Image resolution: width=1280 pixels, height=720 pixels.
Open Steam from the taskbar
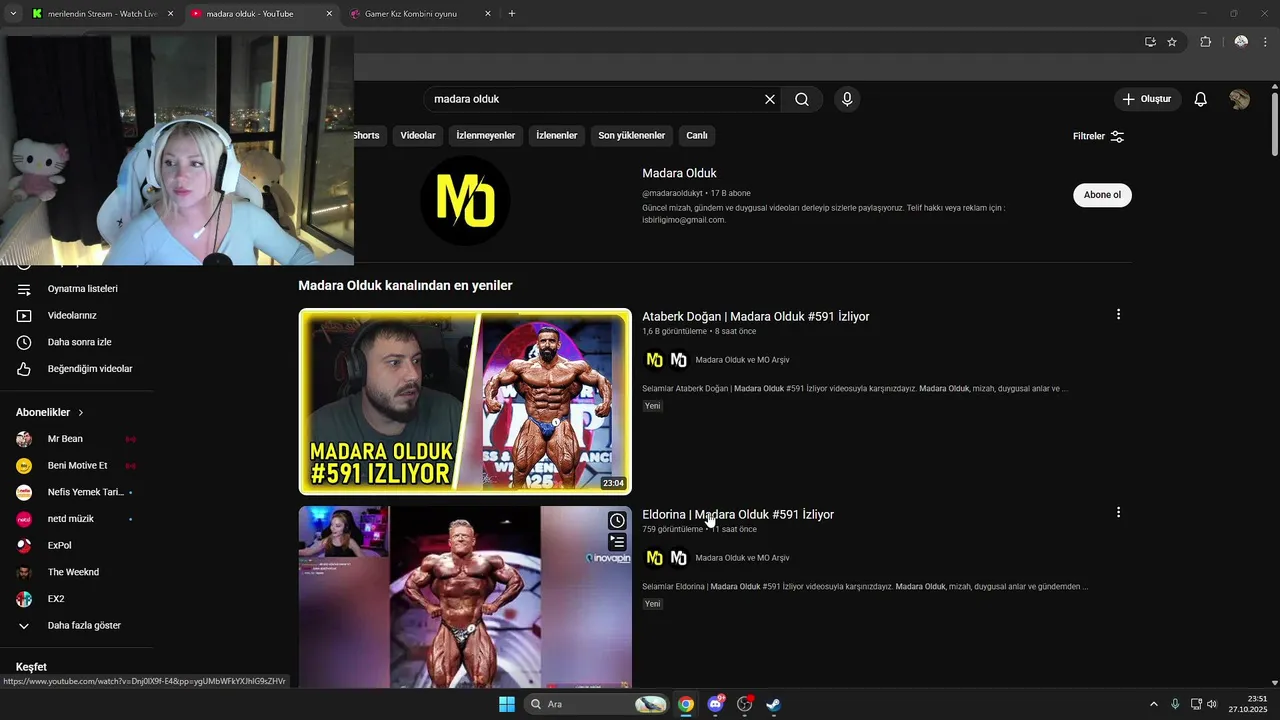point(773,704)
